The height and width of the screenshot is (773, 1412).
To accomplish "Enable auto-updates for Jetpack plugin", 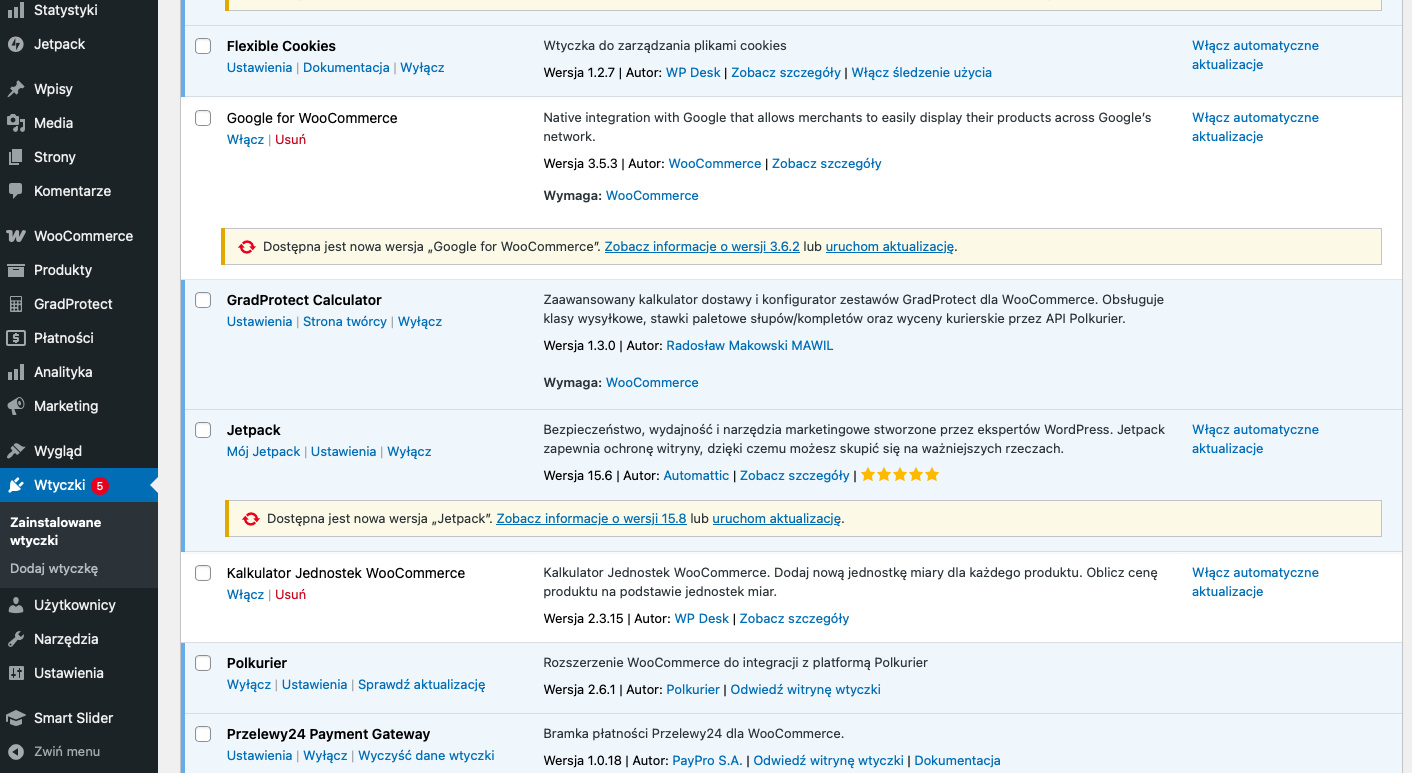I will (x=1255, y=439).
